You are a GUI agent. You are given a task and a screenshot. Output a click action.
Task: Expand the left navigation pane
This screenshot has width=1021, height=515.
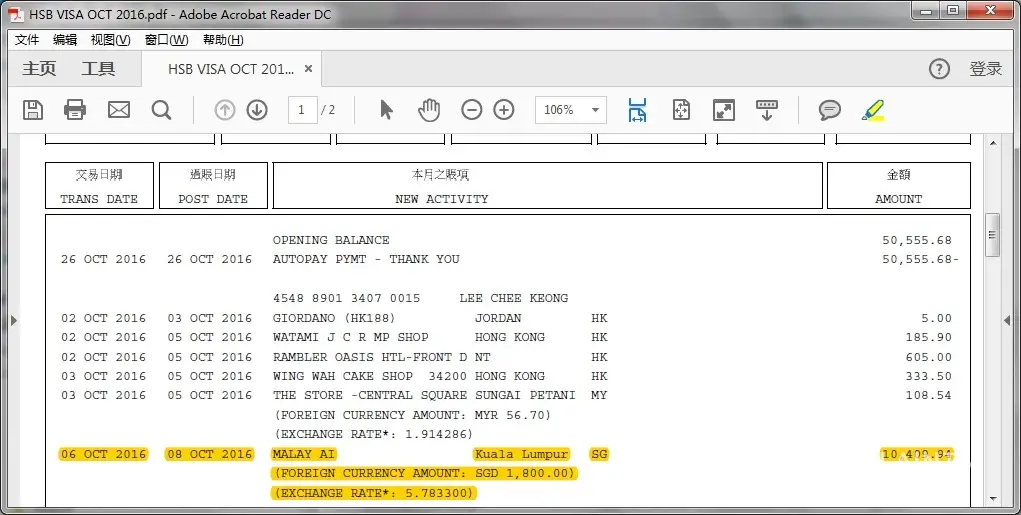[14, 320]
